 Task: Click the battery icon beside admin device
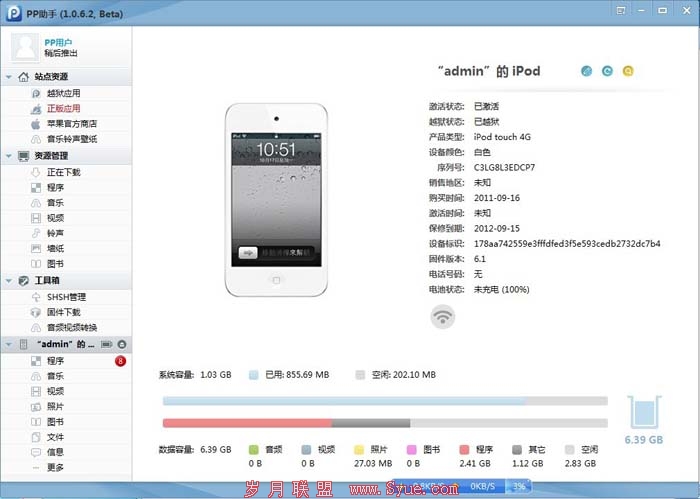tap(106, 344)
